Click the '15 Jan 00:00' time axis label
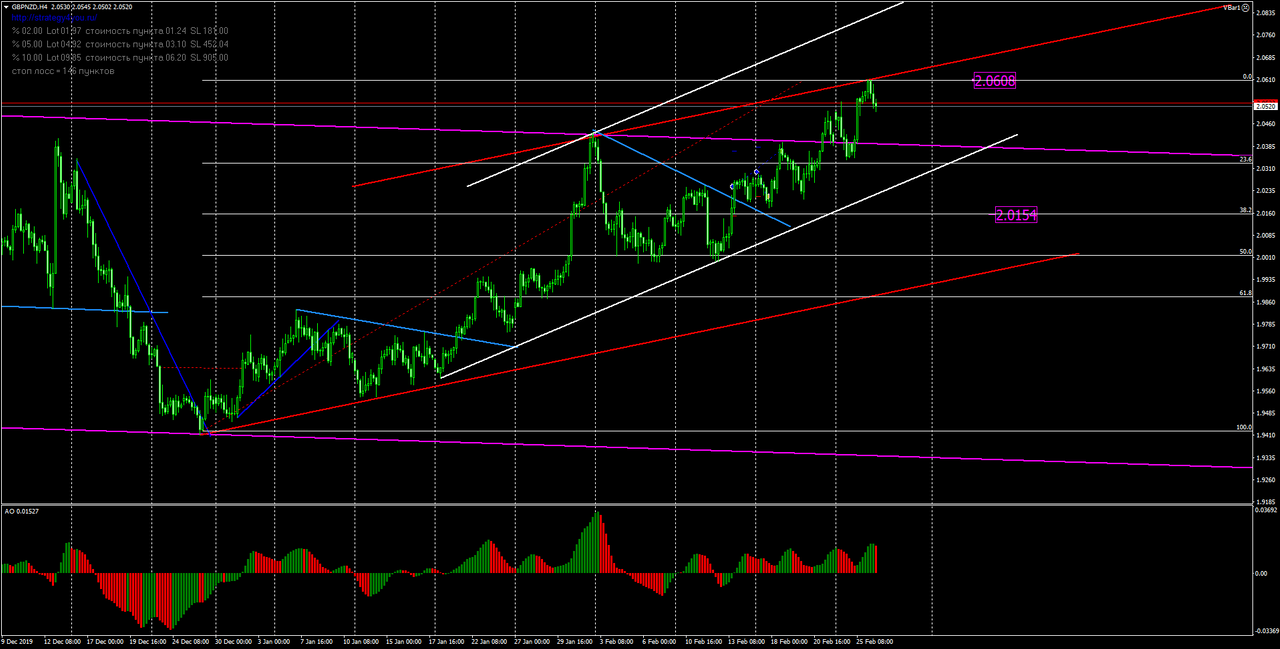The image size is (1280, 649). coord(406,641)
